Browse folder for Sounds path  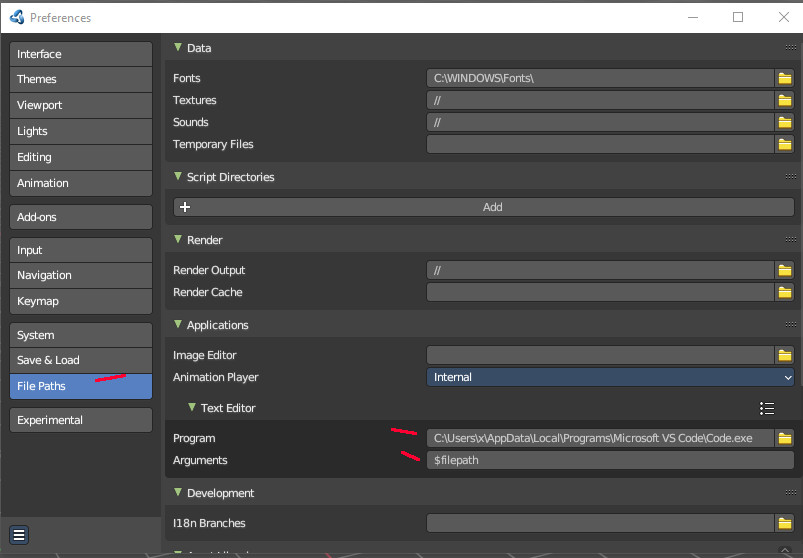pyautogui.click(x=785, y=122)
